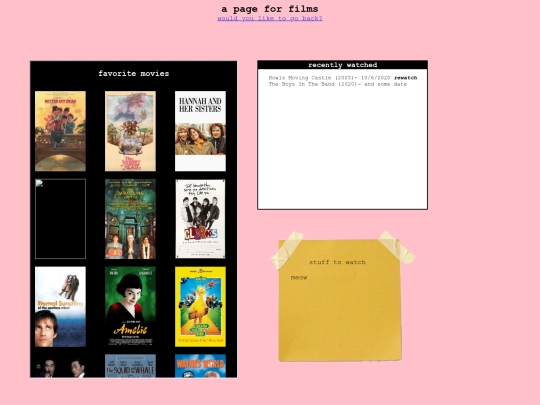Click the 'a page for films' title

point(270,9)
